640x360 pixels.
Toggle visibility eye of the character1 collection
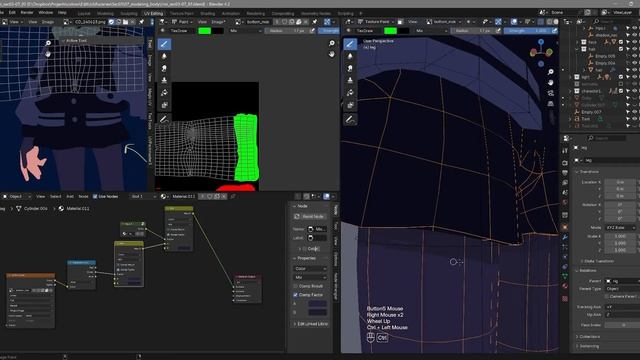pyautogui.click(x=634, y=91)
